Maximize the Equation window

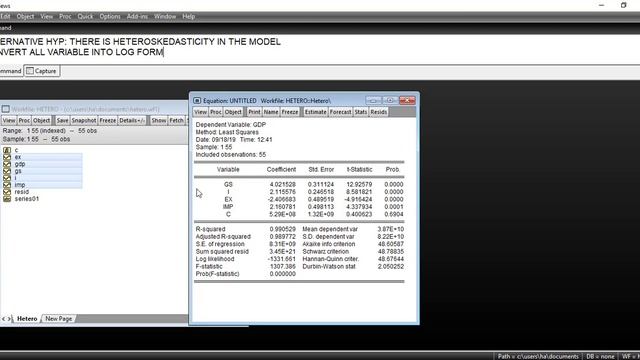point(390,100)
